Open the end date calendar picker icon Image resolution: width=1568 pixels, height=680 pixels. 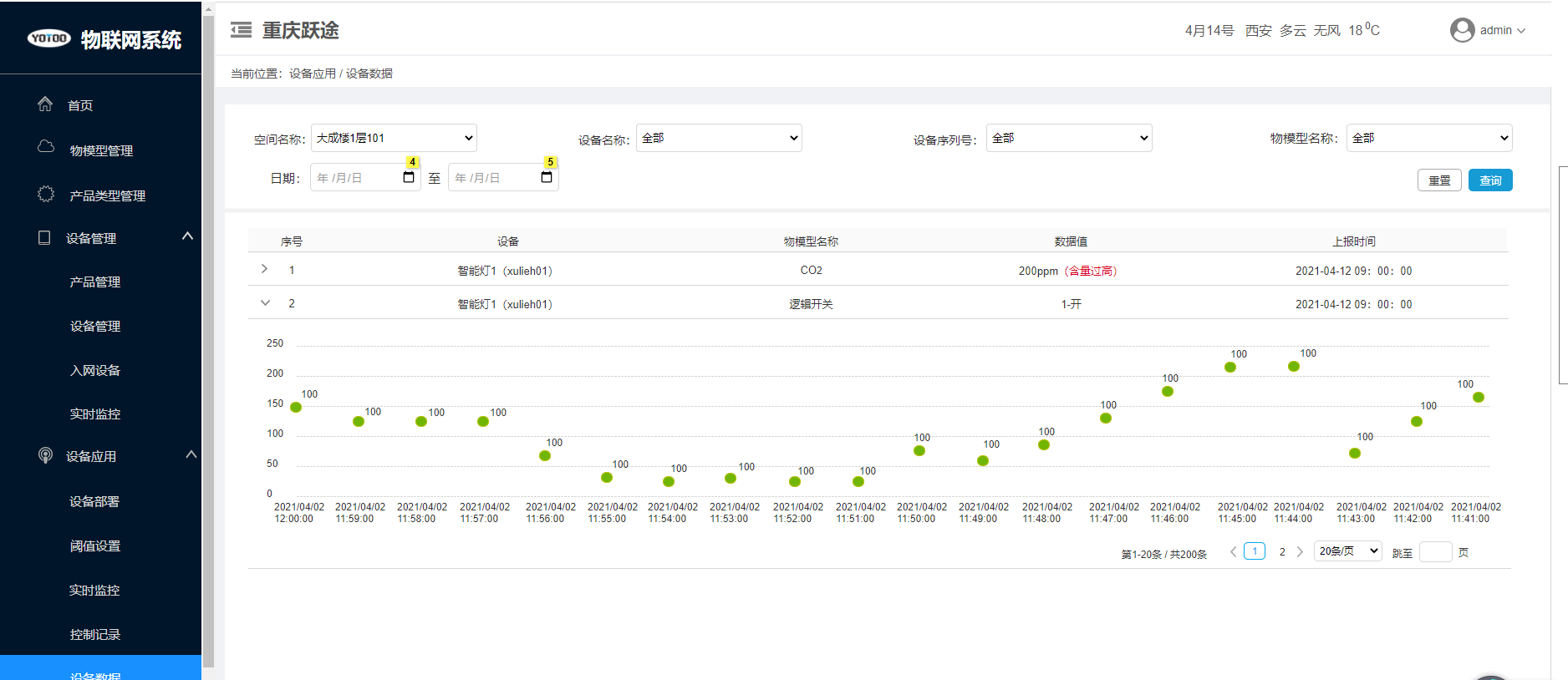pyautogui.click(x=547, y=177)
